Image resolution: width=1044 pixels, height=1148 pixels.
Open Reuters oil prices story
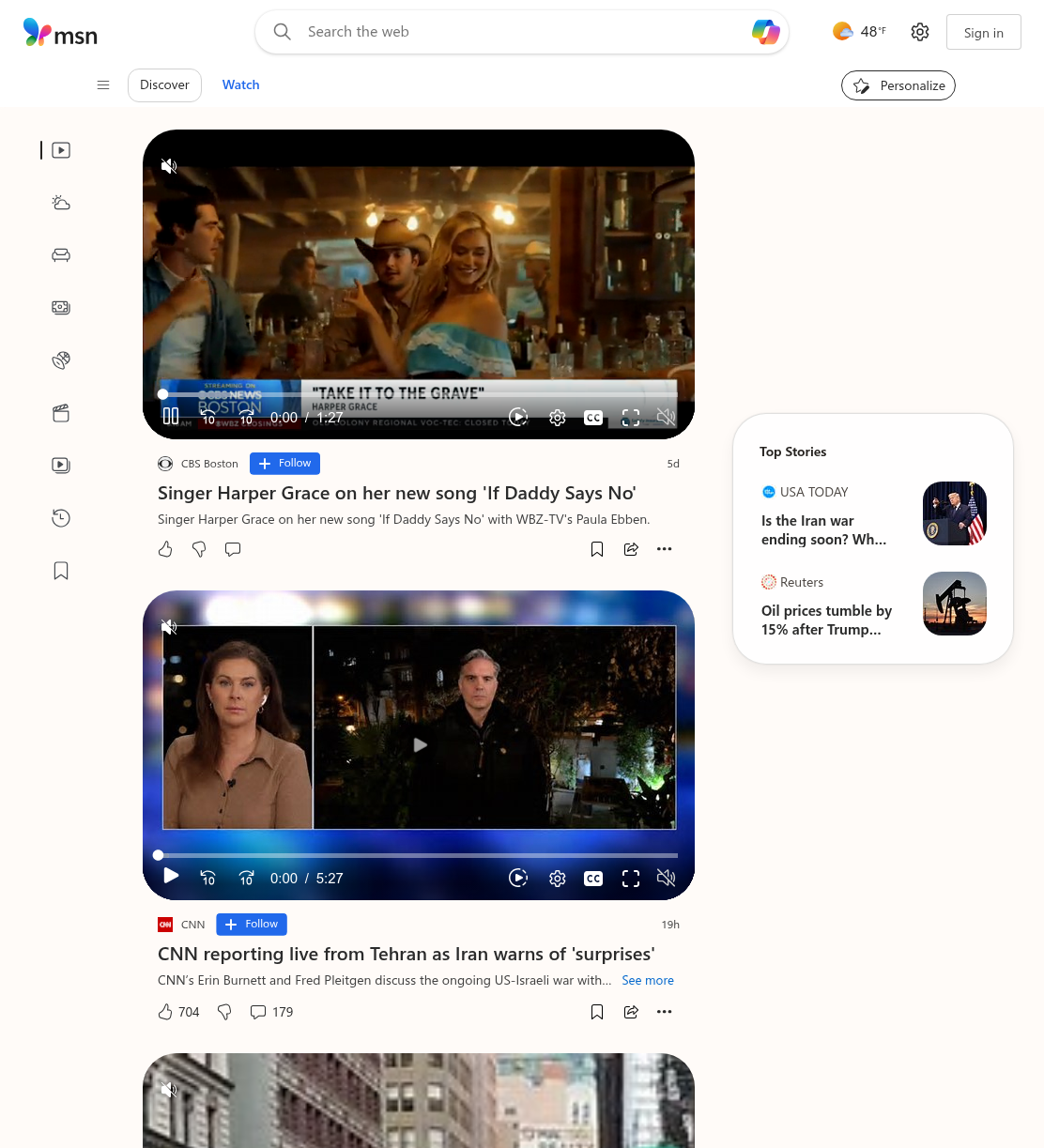(x=827, y=620)
